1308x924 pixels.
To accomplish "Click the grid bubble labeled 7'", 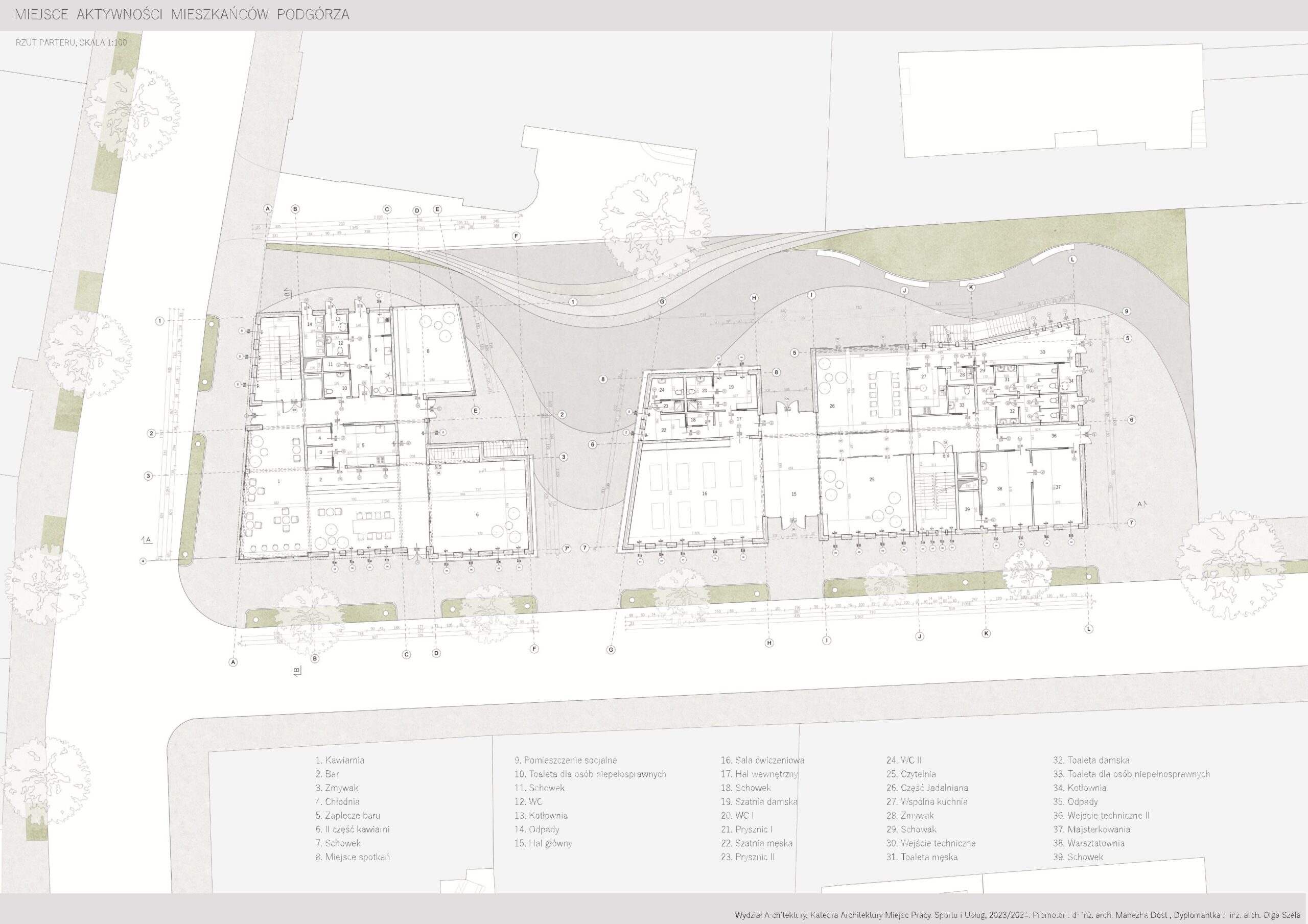I will click(566, 549).
